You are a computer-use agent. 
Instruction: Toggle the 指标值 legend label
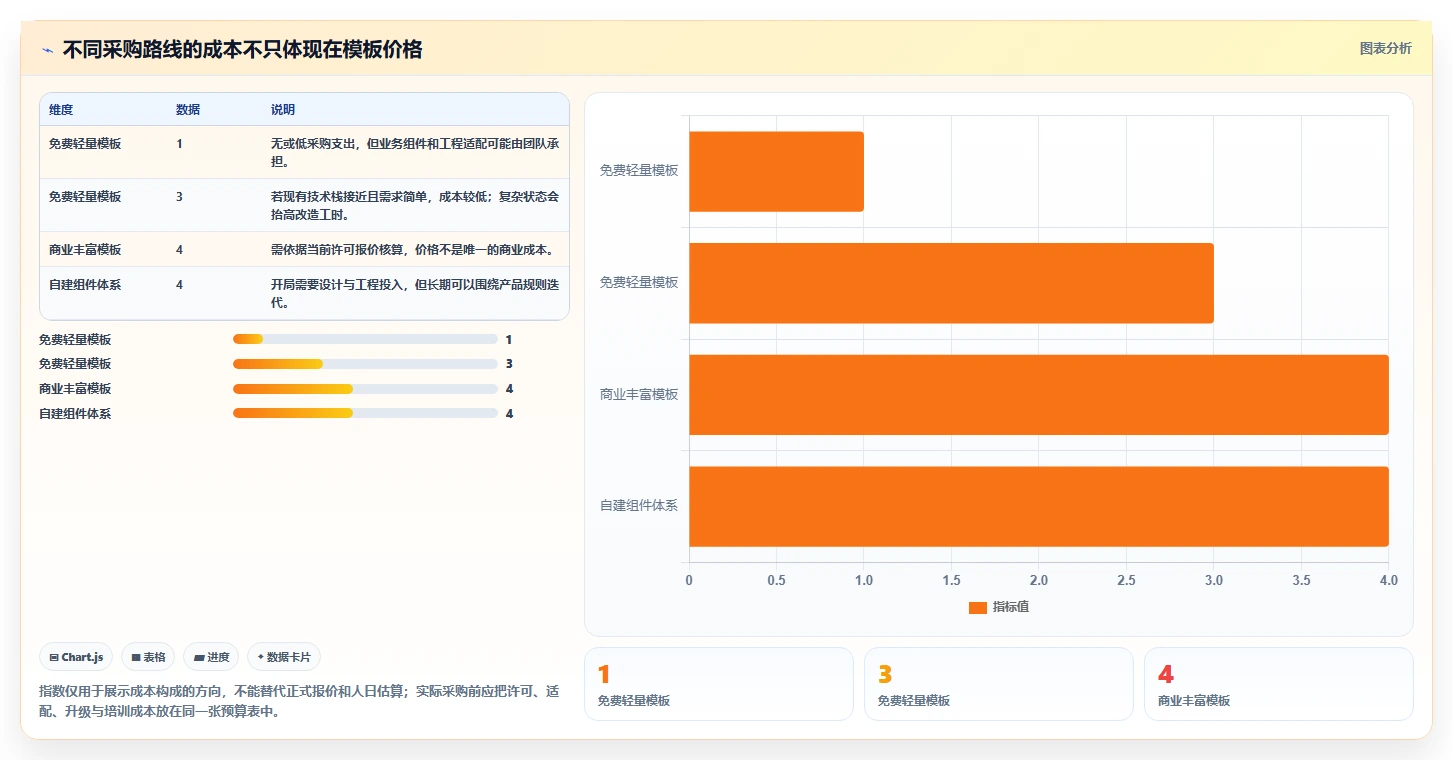pyautogui.click(x=1011, y=607)
